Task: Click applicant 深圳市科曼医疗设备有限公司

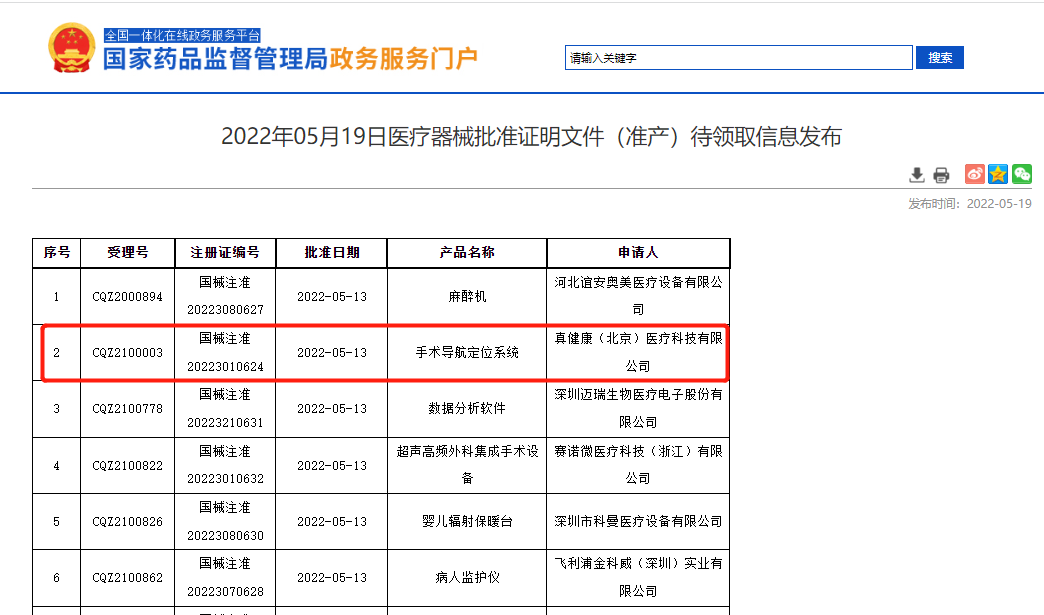Action: coord(638,522)
